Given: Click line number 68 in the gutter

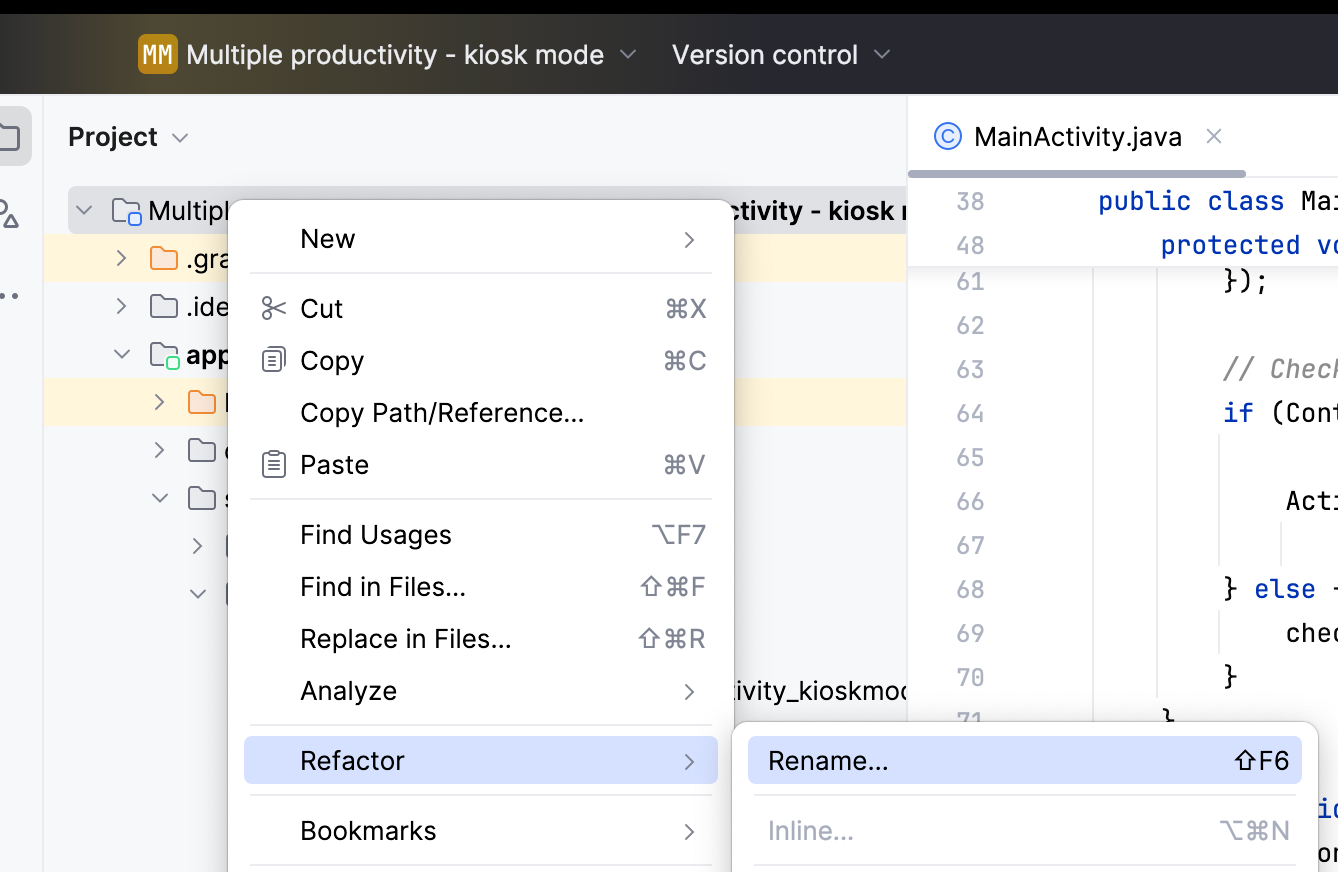Looking at the screenshot, I should coord(970,589).
